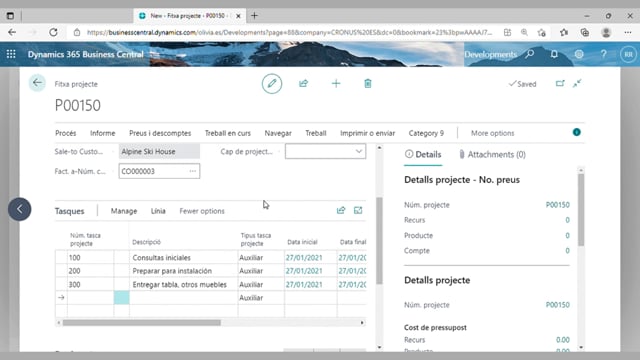Open the Fact. a-Núm. lookup ellipsis
Screen dimensions: 640x360
click(x=193, y=171)
